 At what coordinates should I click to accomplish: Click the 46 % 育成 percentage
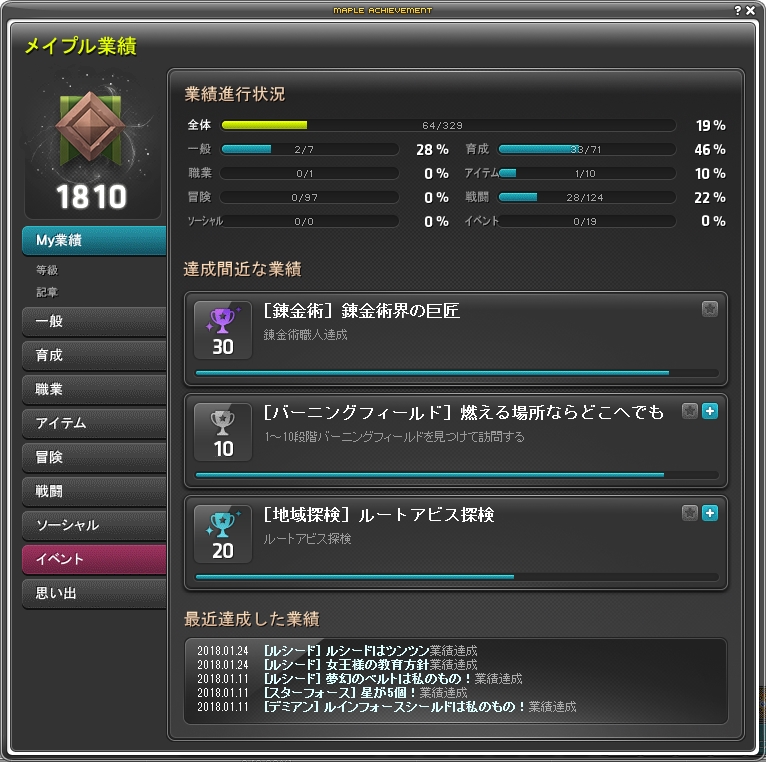coord(710,149)
